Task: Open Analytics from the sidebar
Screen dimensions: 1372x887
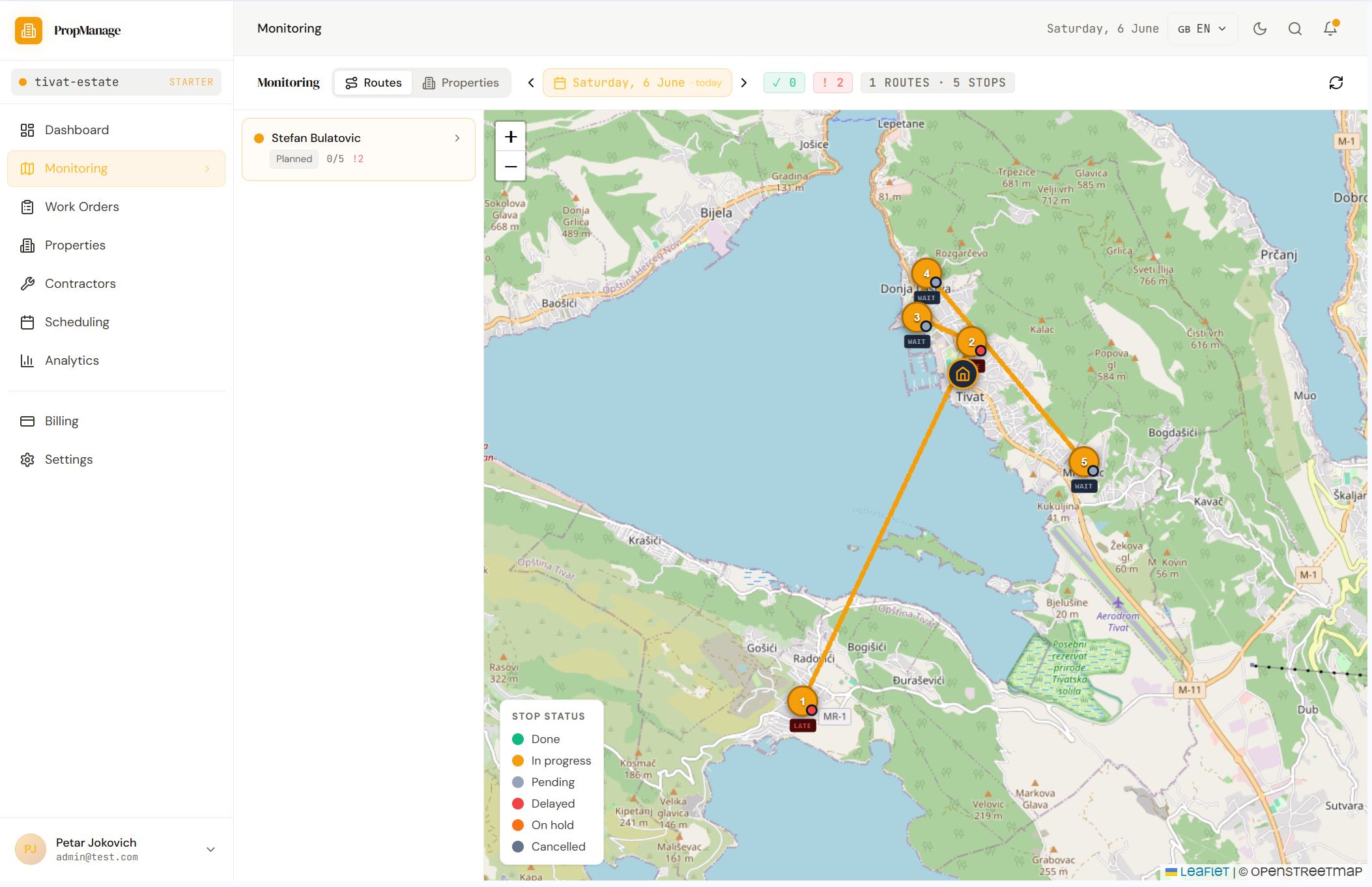Action: 116,361
